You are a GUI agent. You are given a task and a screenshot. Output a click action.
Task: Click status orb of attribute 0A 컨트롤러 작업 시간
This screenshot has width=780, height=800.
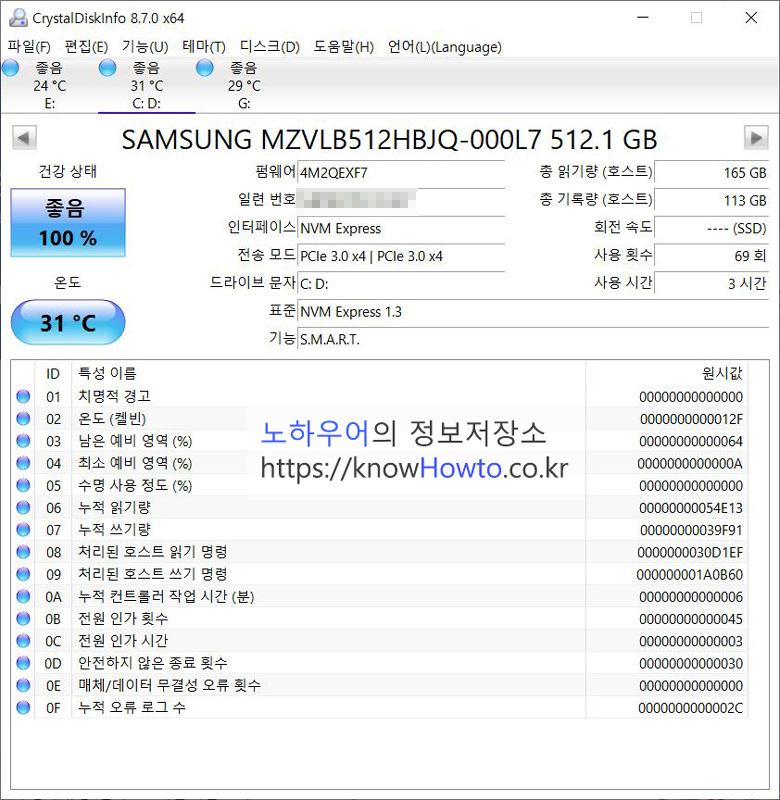23,596
